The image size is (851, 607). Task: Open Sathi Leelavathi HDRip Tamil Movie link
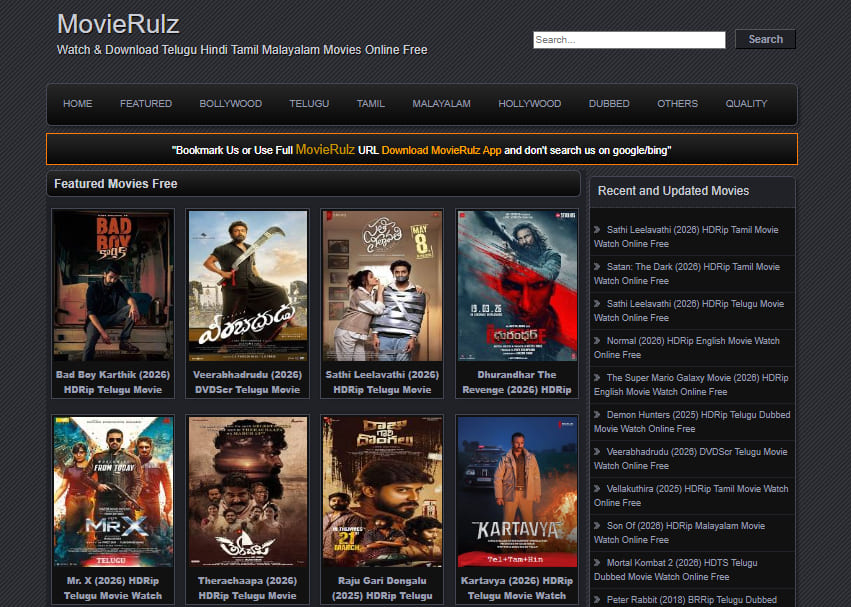pos(687,237)
